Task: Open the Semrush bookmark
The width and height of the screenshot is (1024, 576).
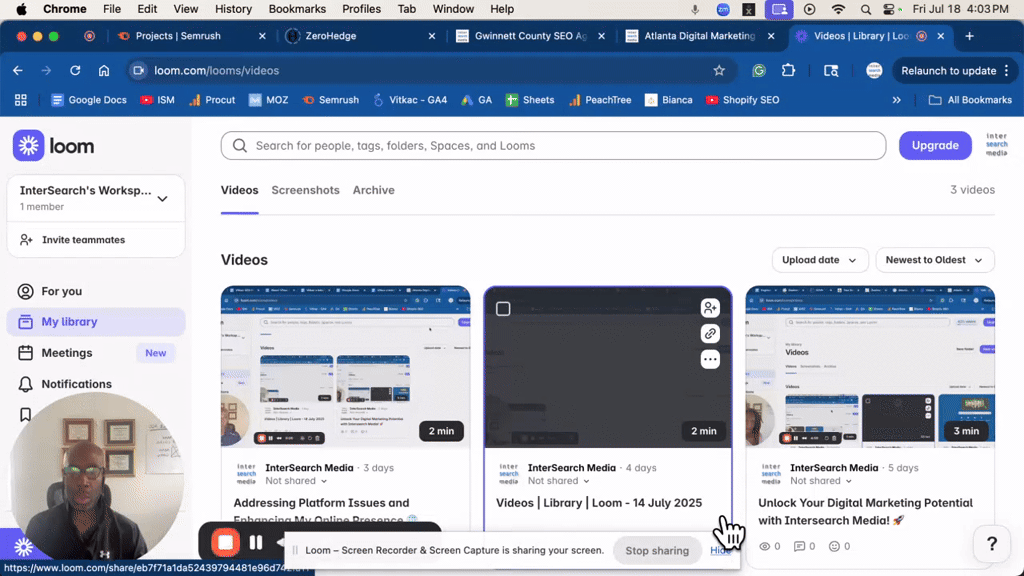Action: 330,100
